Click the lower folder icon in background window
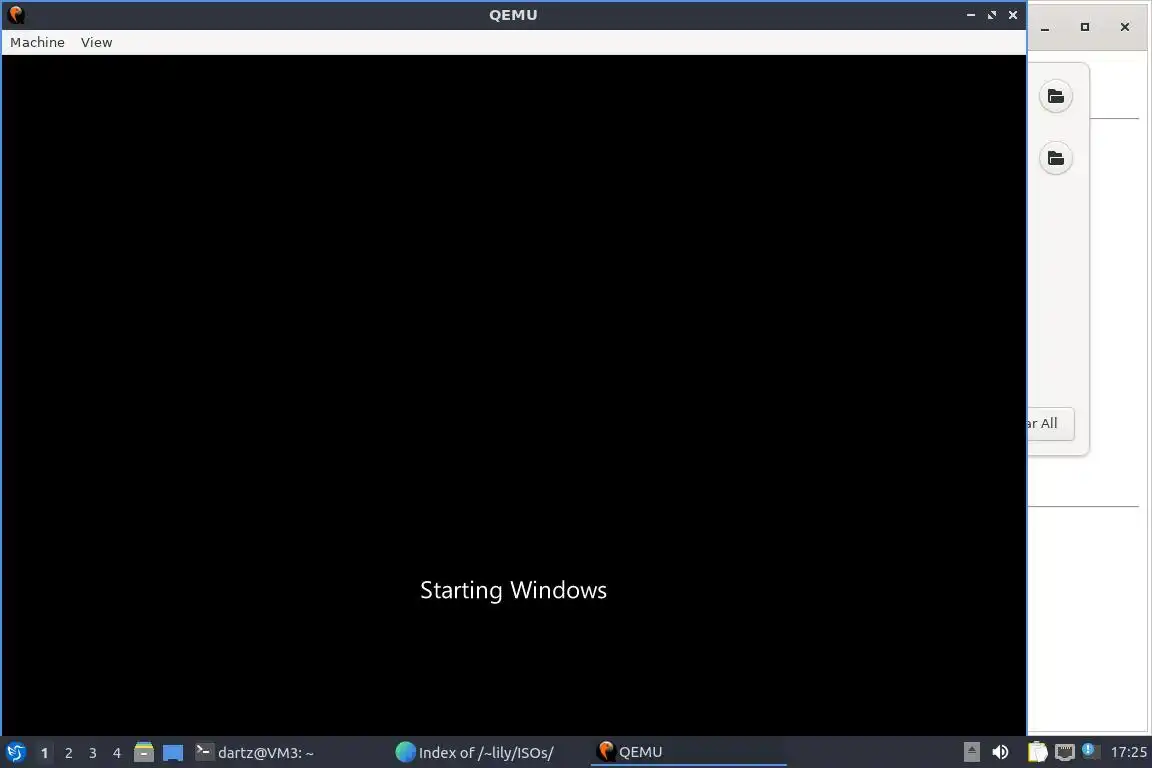 click(x=1056, y=158)
